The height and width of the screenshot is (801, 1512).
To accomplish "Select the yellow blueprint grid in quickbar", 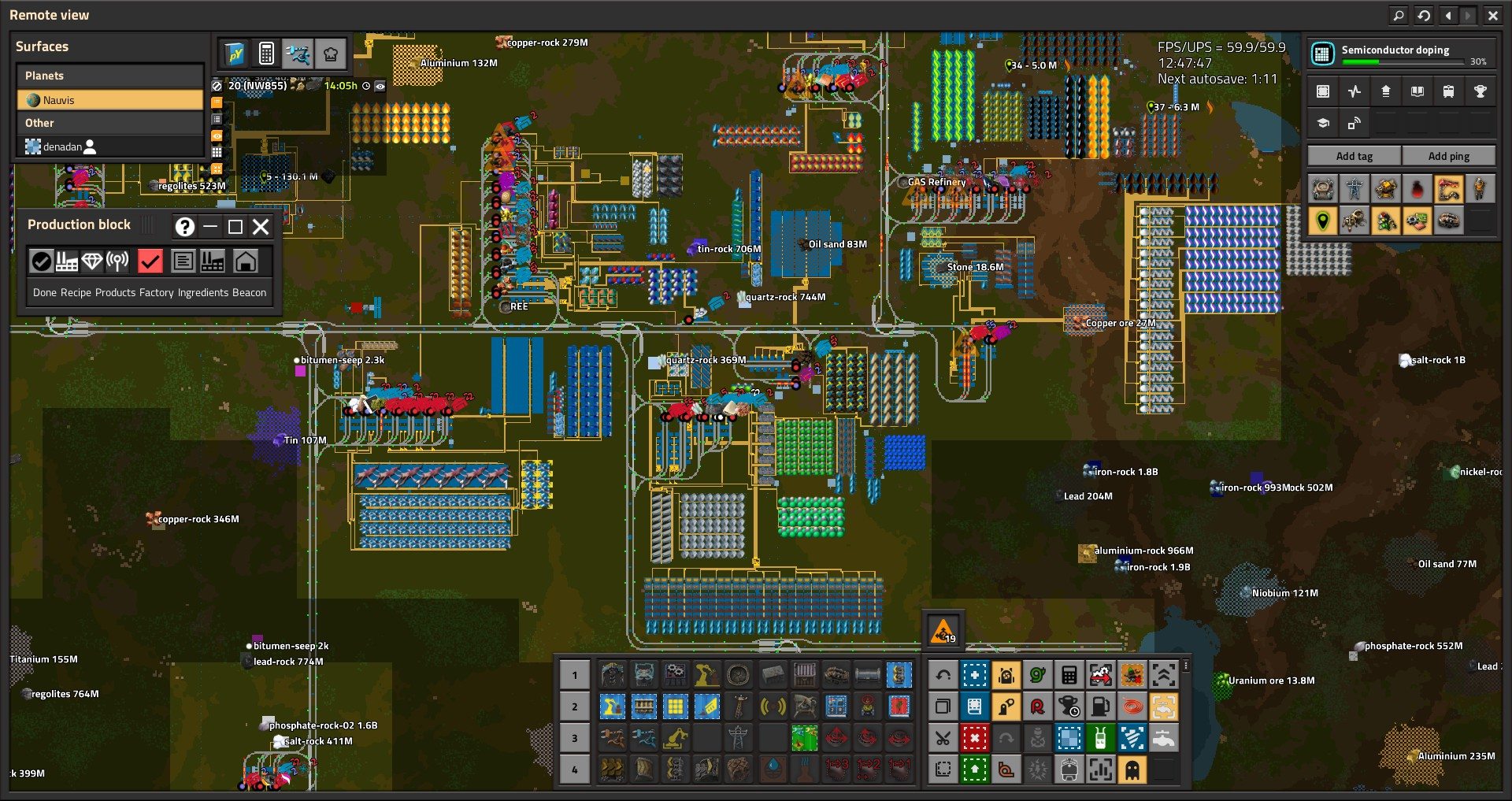I will (x=675, y=706).
